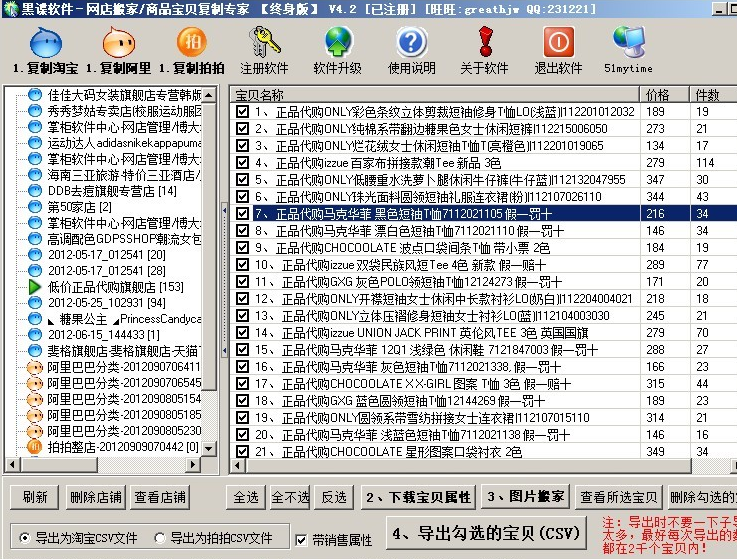Uncheck item 4 izzue 百家布 checkbox
The width and height of the screenshot is (737, 559).
point(243,163)
